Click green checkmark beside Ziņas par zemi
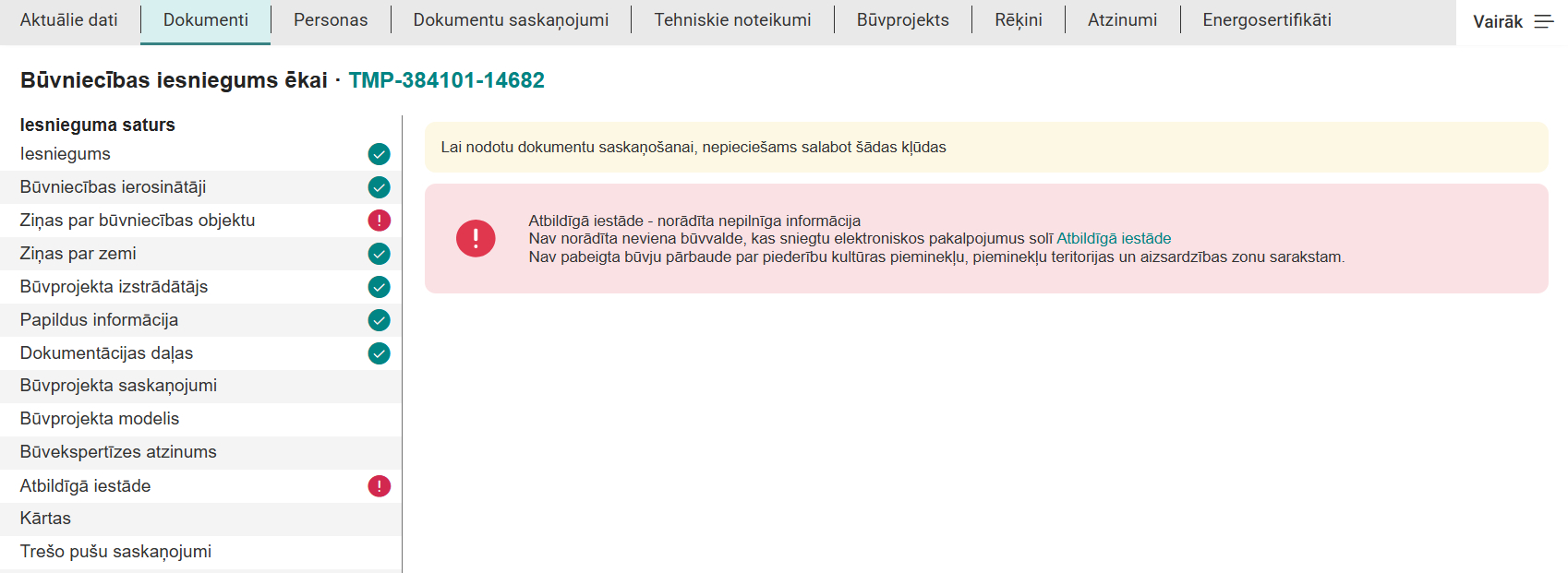The height and width of the screenshot is (573, 1568). click(x=379, y=254)
